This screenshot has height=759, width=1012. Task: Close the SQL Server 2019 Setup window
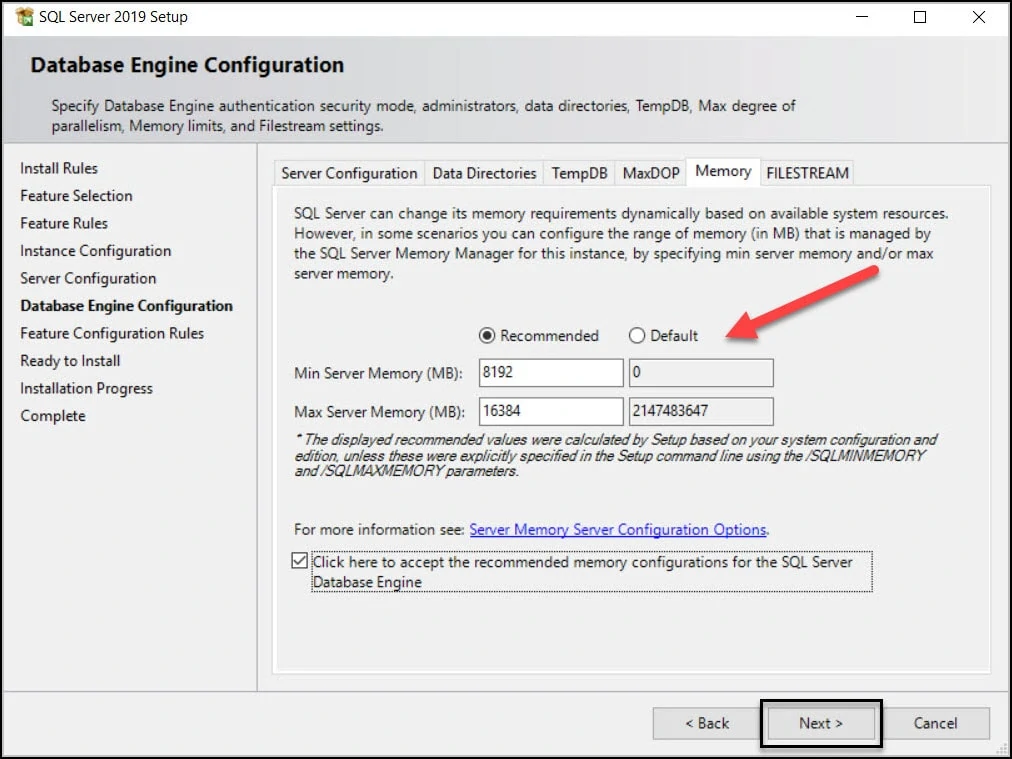point(978,17)
